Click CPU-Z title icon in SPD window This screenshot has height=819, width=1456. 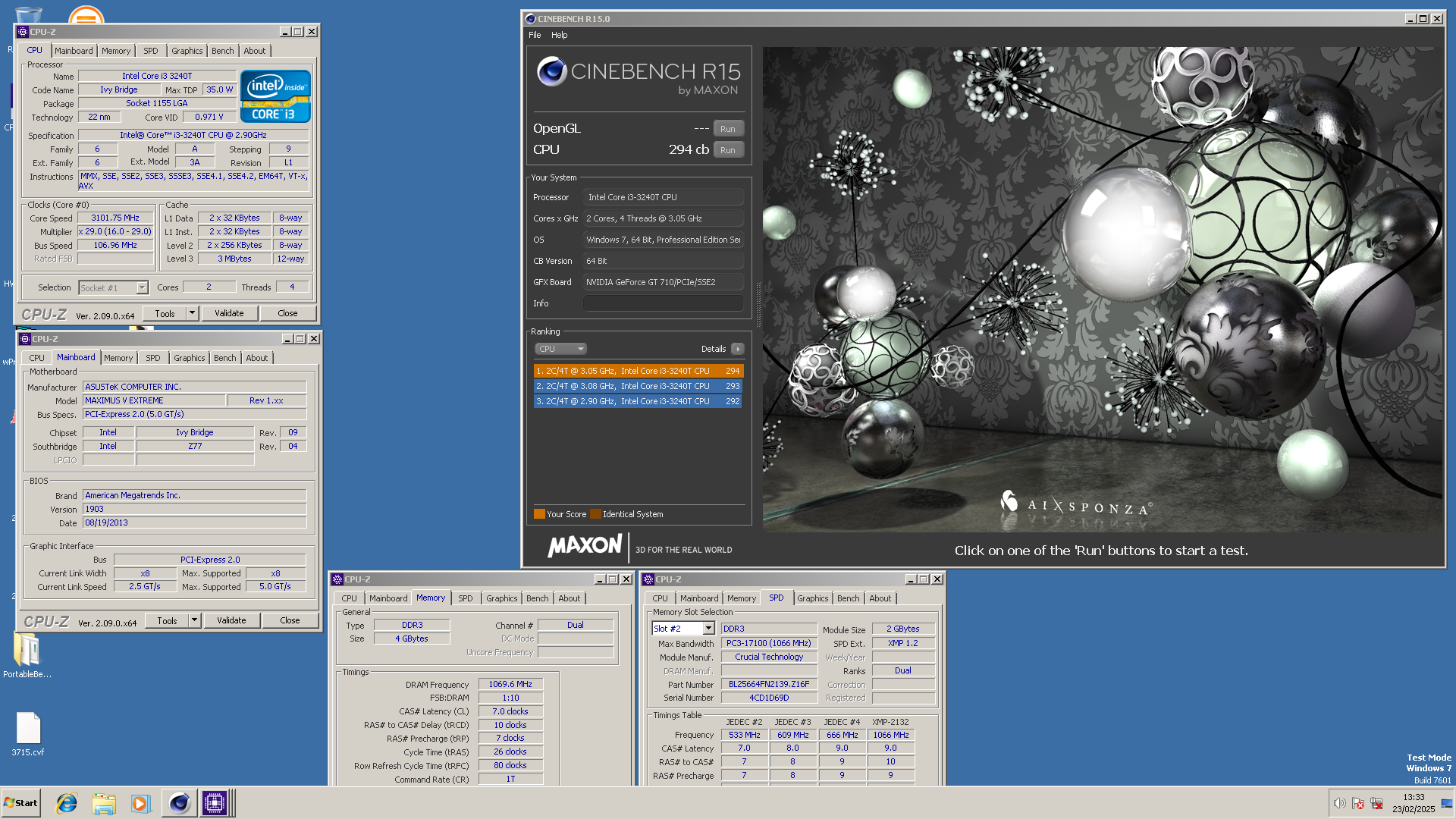tap(648, 579)
